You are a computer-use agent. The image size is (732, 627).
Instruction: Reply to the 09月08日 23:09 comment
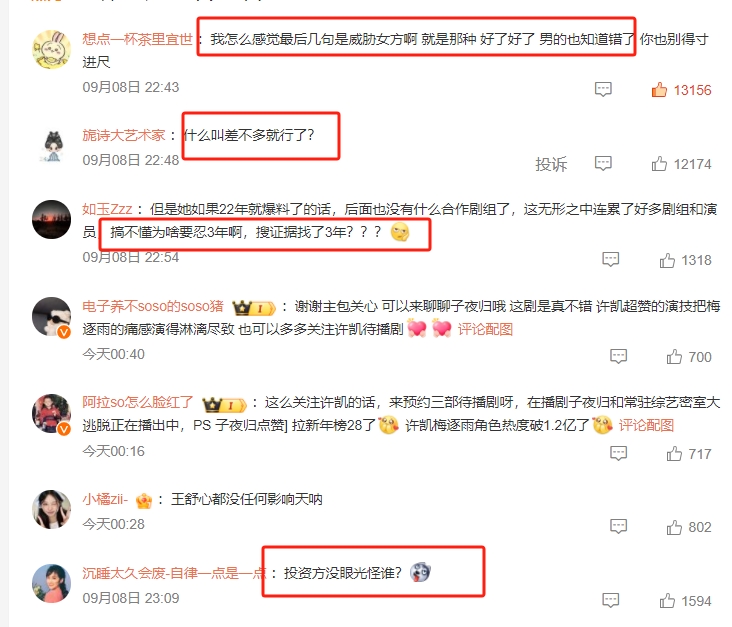tap(611, 600)
